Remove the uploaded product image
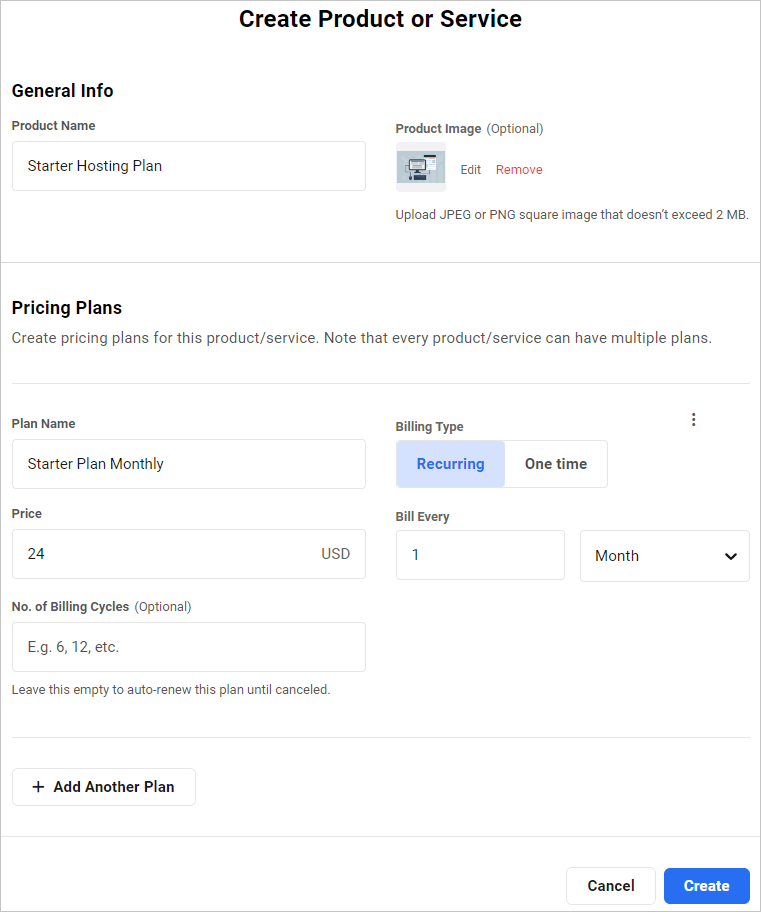The image size is (761, 912). pyautogui.click(x=518, y=169)
